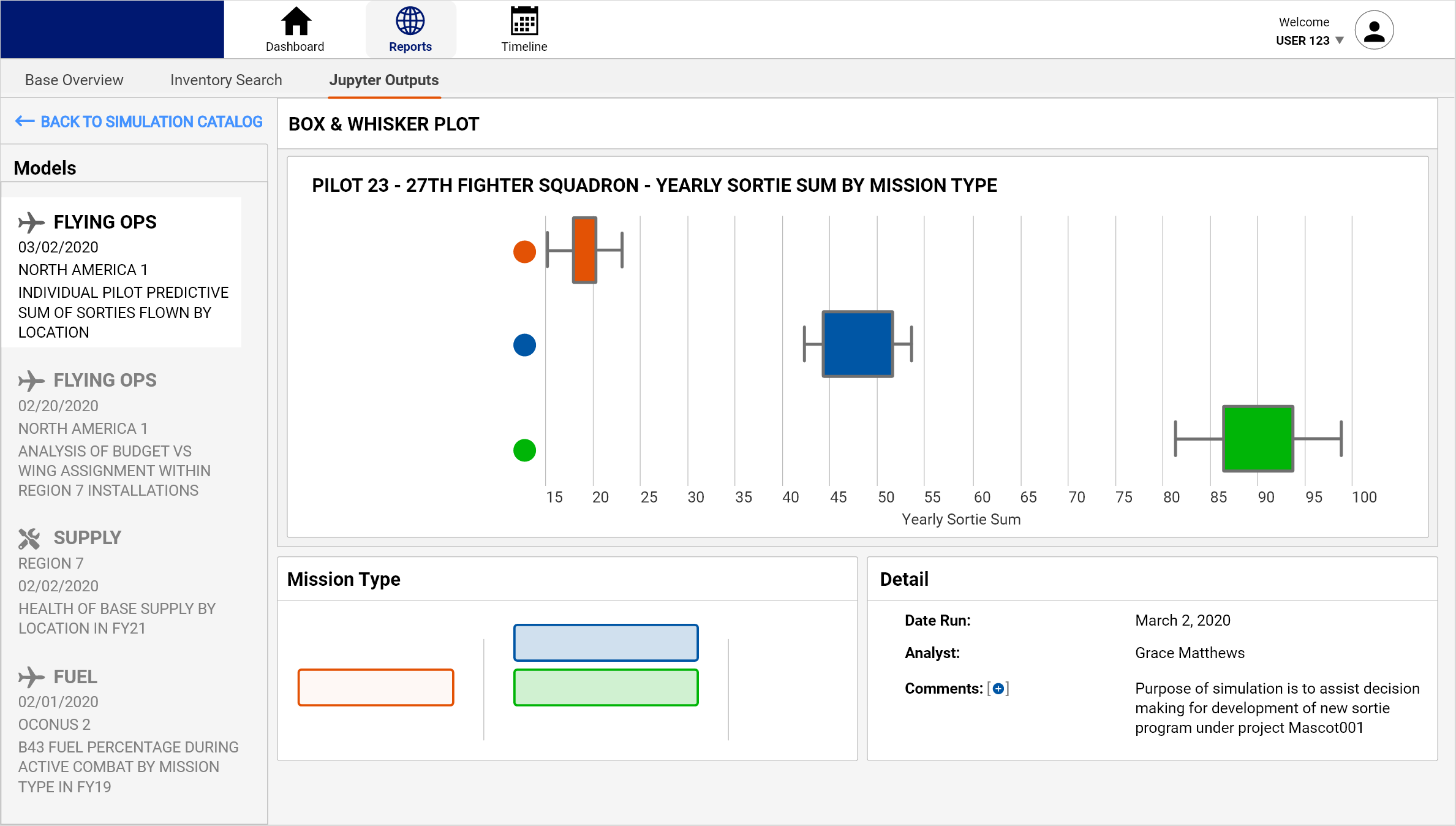The width and height of the screenshot is (1456, 826).
Task: Open the Dashboard home icon
Action: (x=295, y=20)
